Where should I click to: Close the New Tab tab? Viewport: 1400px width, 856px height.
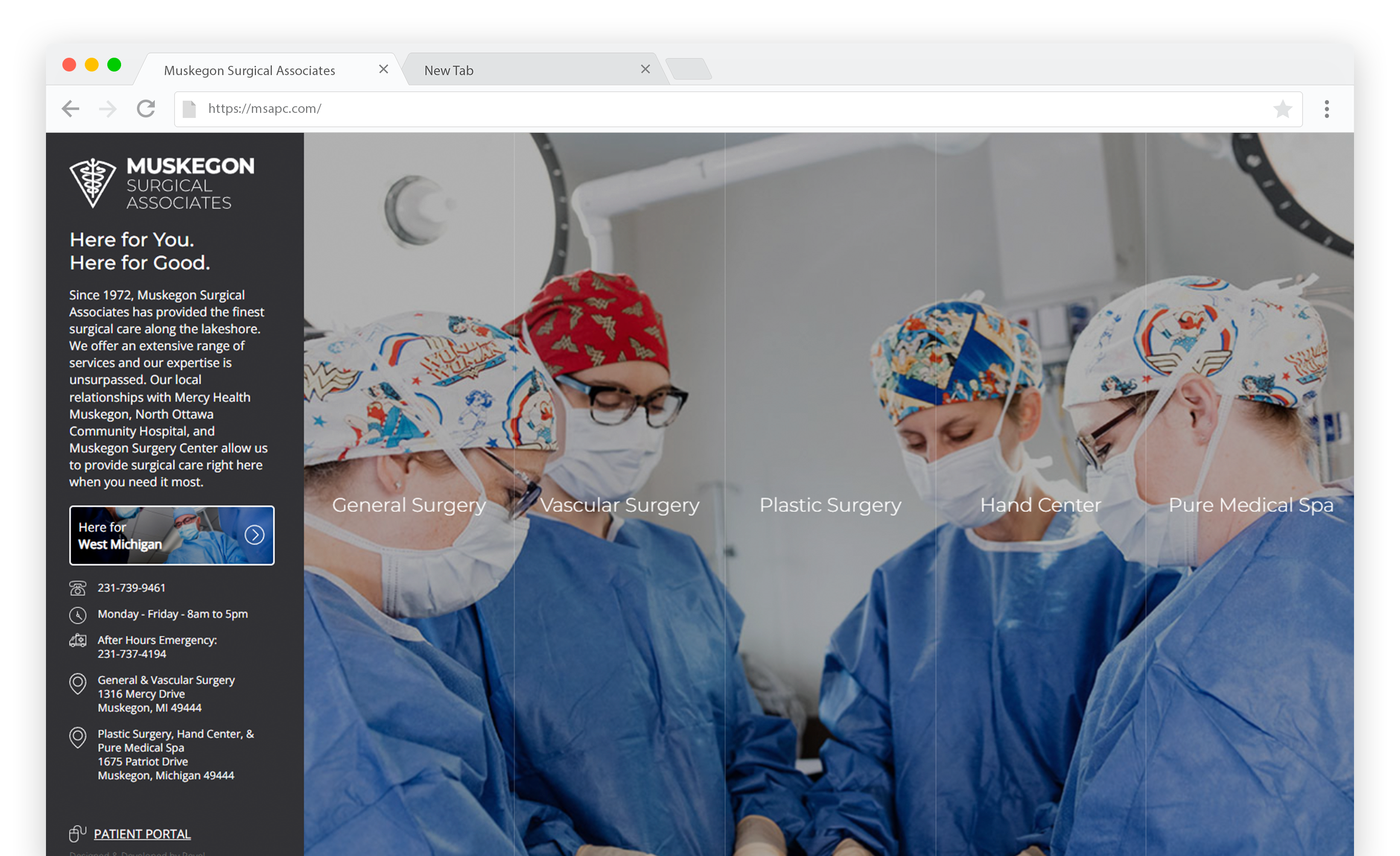click(645, 69)
